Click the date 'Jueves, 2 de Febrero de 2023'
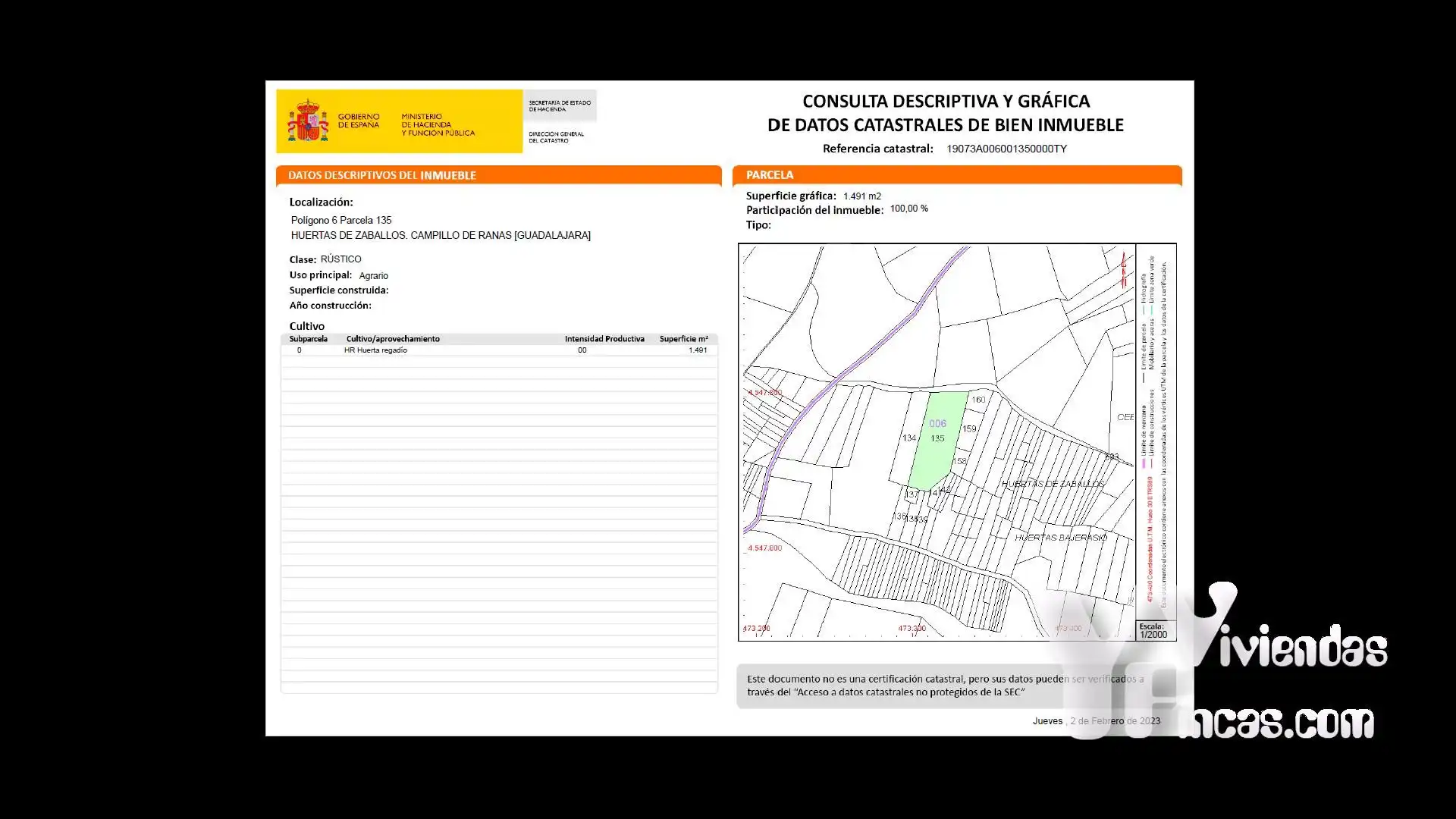 (1097, 721)
